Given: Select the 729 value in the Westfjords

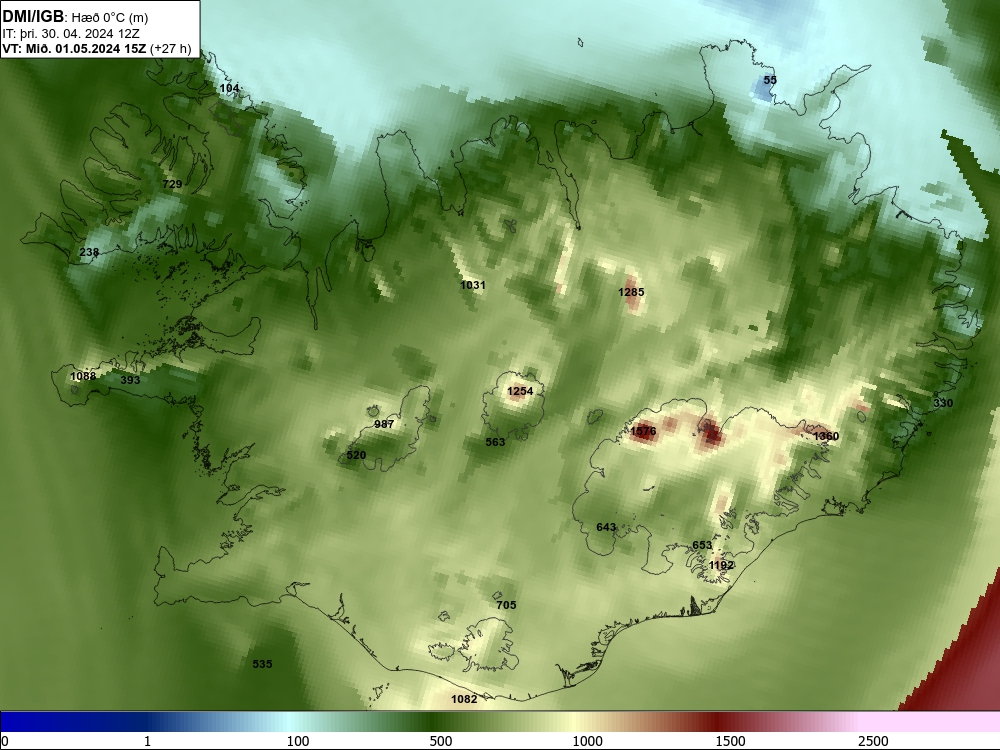Looking at the screenshot, I should tap(172, 184).
